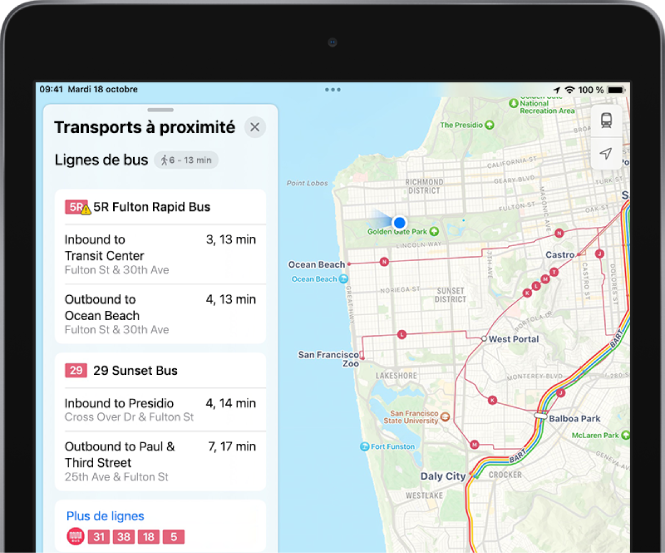The image size is (665, 553).
Task: Select Inbound to Presidio row
Action: [x=160, y=410]
